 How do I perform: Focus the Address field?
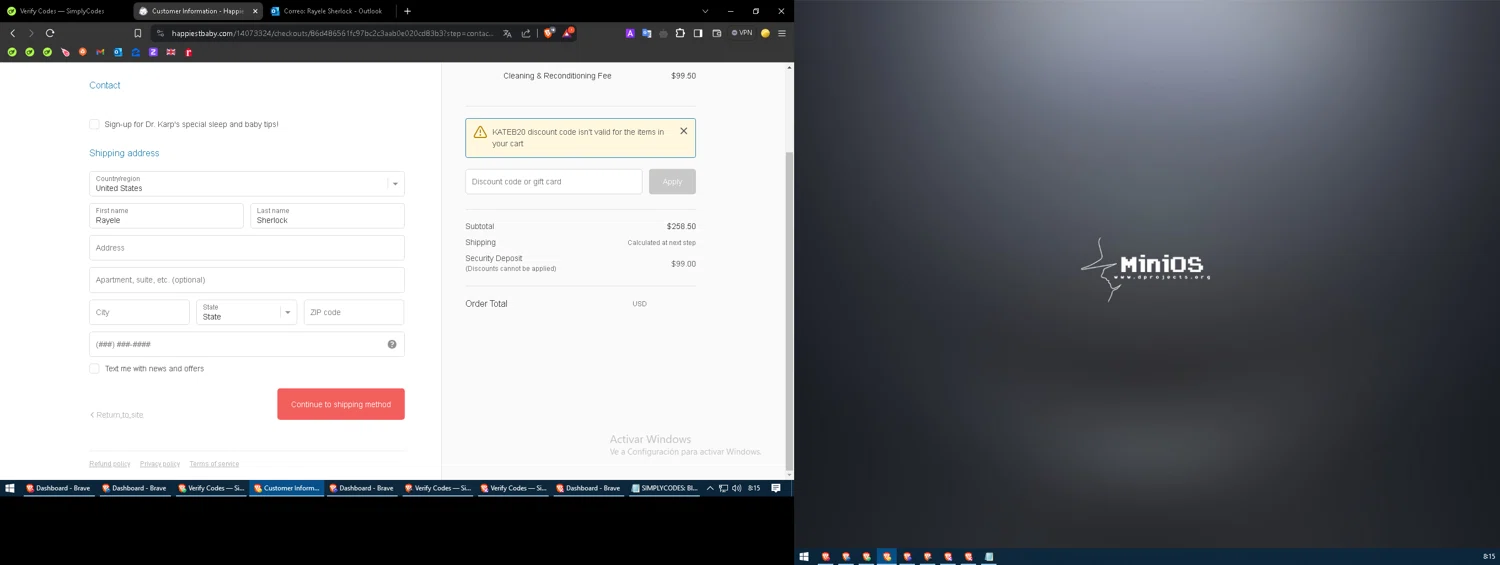[247, 248]
